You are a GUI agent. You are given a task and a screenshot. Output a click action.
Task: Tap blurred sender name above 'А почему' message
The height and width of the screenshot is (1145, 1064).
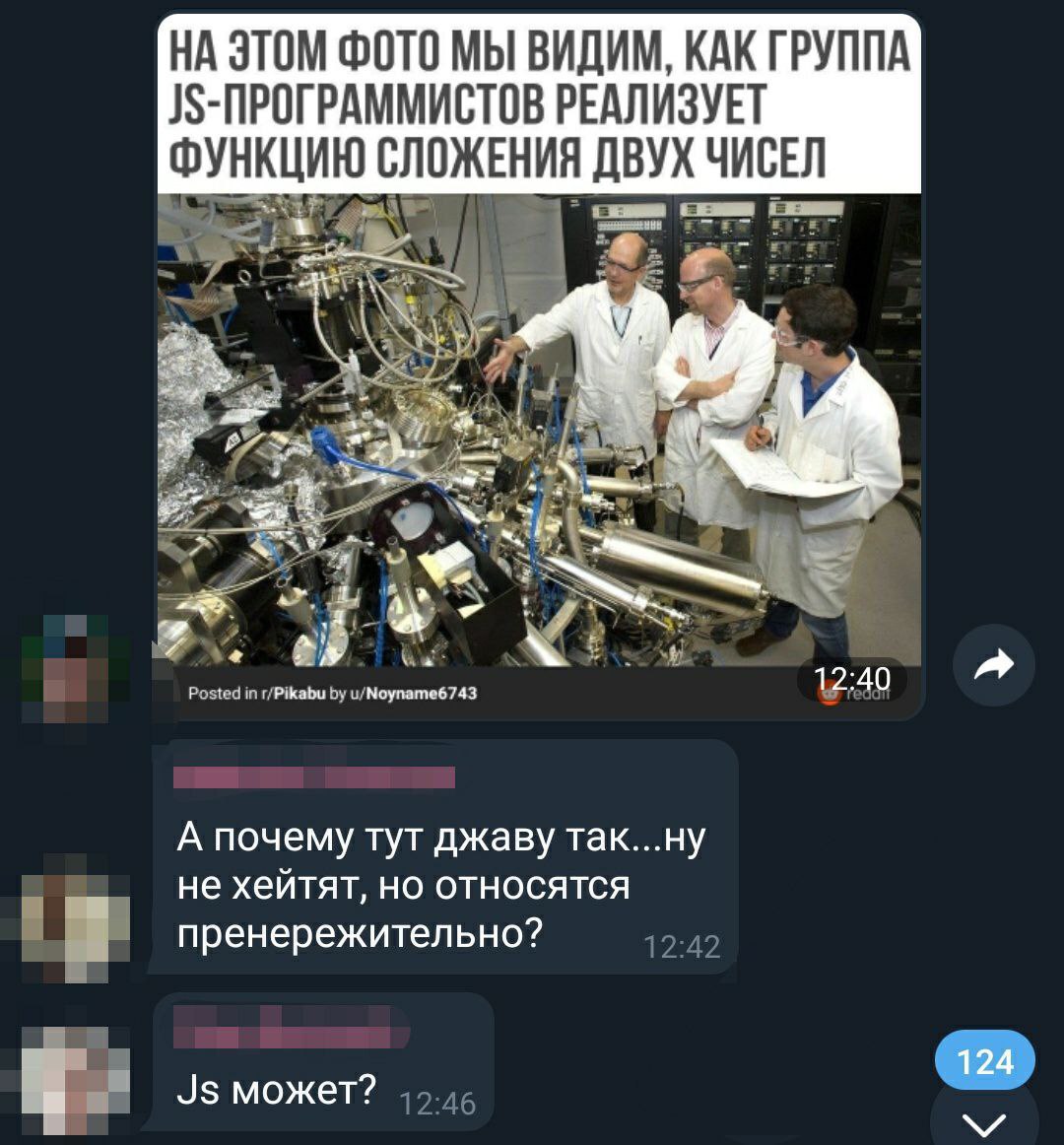pyautogui.click(x=314, y=777)
